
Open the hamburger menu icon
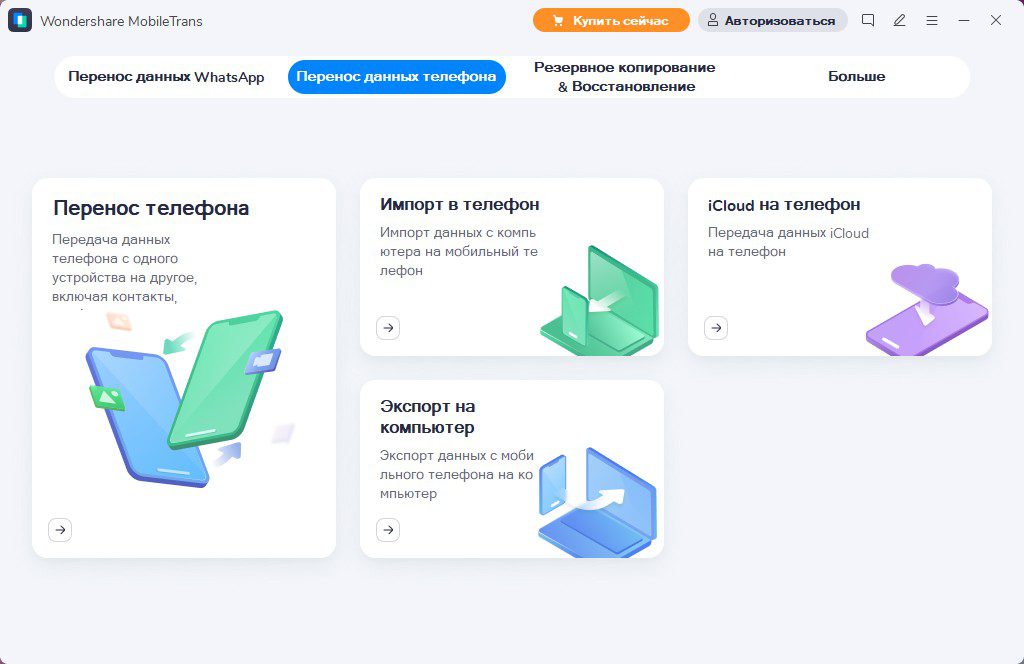click(x=932, y=20)
